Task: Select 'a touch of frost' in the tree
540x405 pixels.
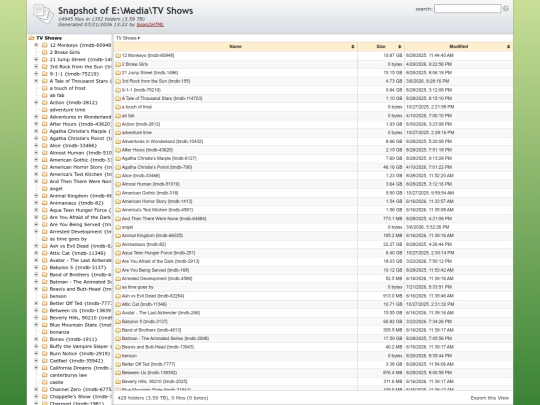Action: (68, 88)
